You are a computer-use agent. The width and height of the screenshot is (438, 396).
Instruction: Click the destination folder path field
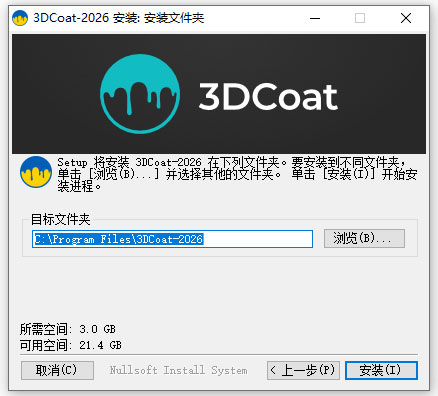172,239
